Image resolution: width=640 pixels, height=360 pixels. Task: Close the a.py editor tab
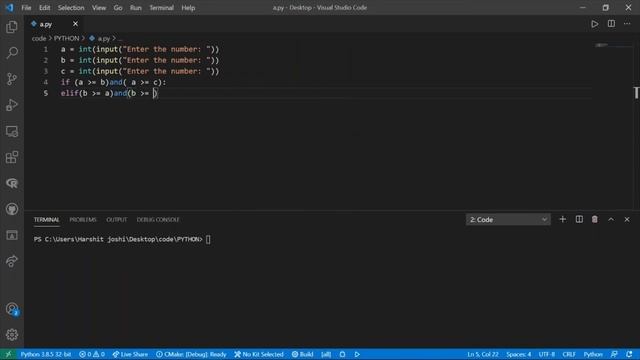click(75, 24)
